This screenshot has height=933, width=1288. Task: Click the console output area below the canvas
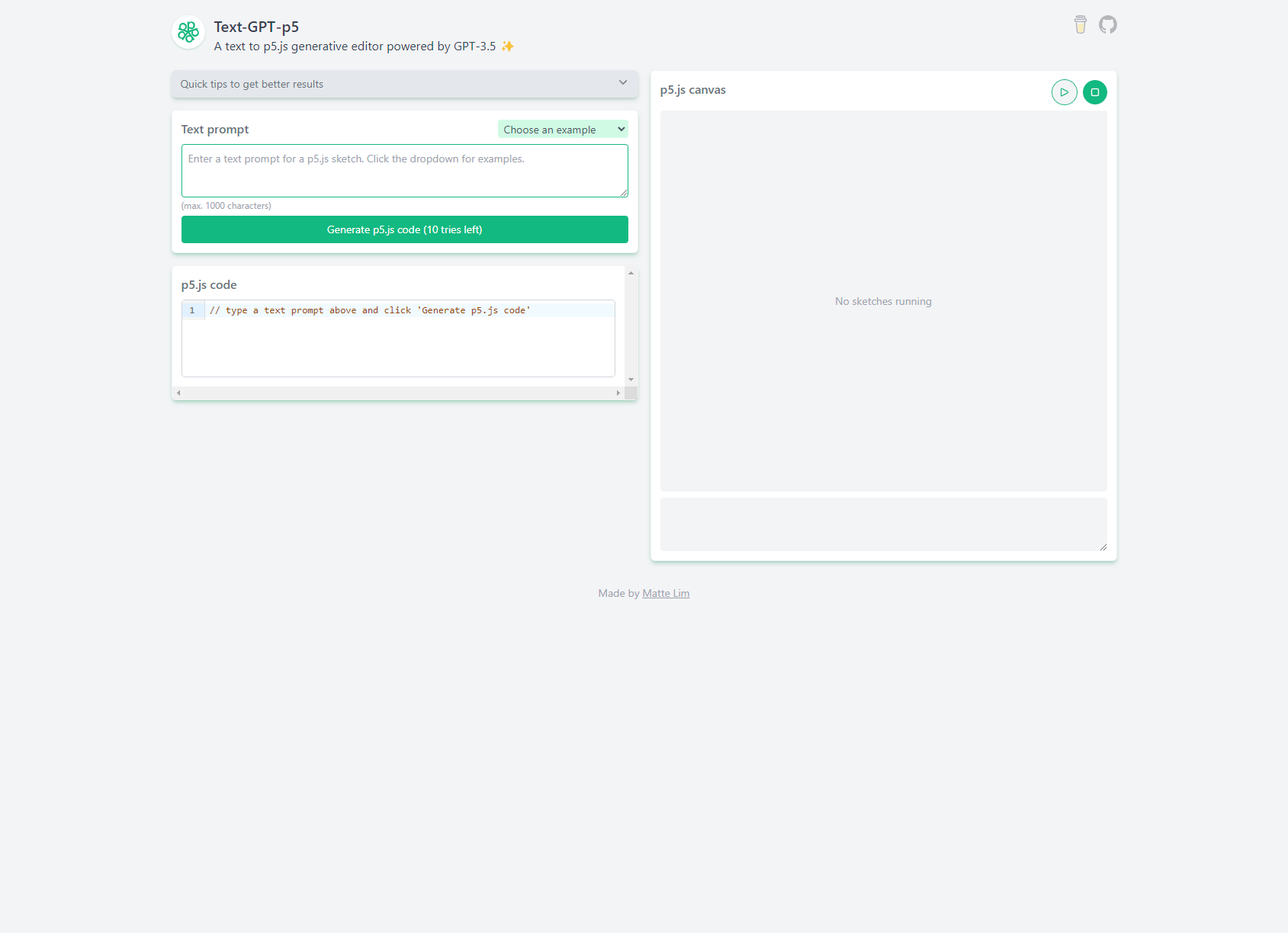coord(883,524)
